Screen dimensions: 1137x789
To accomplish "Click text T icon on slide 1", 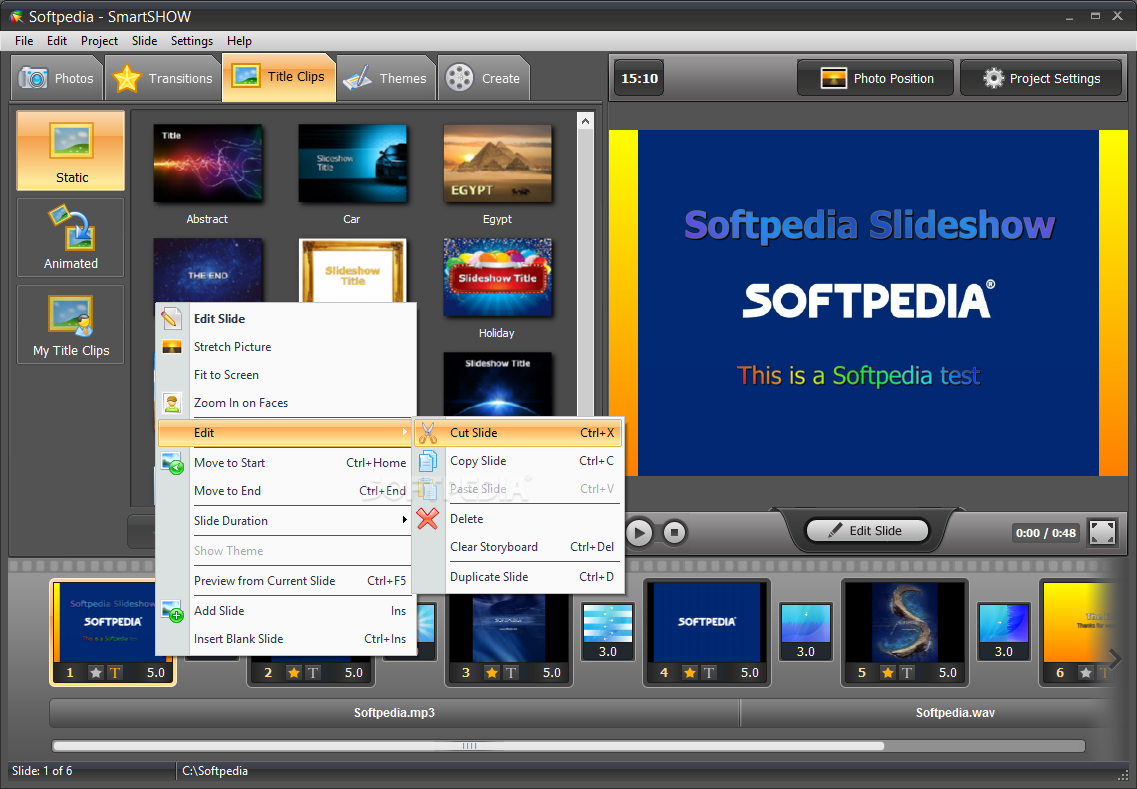I will pos(115,672).
